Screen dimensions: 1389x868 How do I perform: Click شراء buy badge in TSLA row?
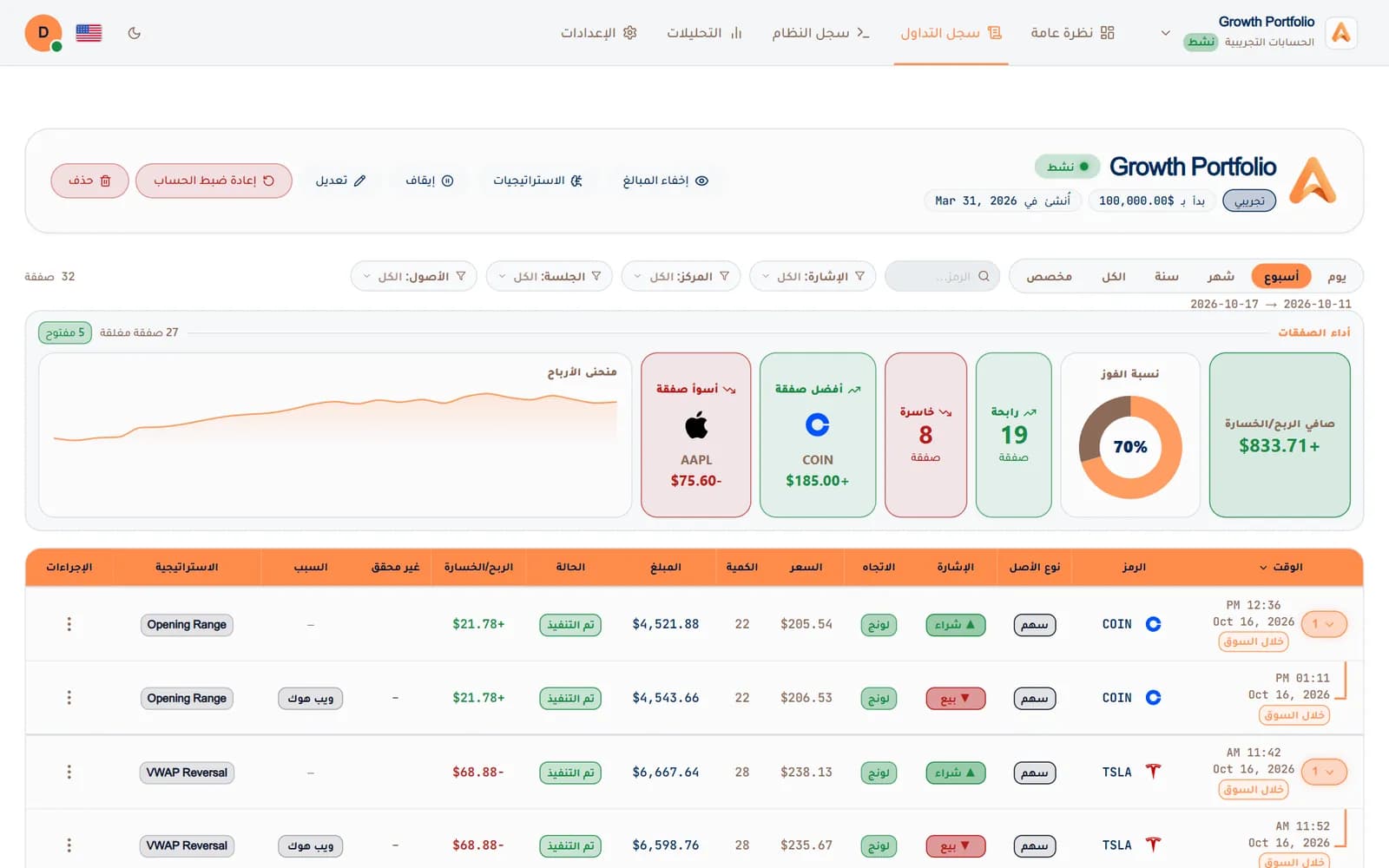(956, 773)
